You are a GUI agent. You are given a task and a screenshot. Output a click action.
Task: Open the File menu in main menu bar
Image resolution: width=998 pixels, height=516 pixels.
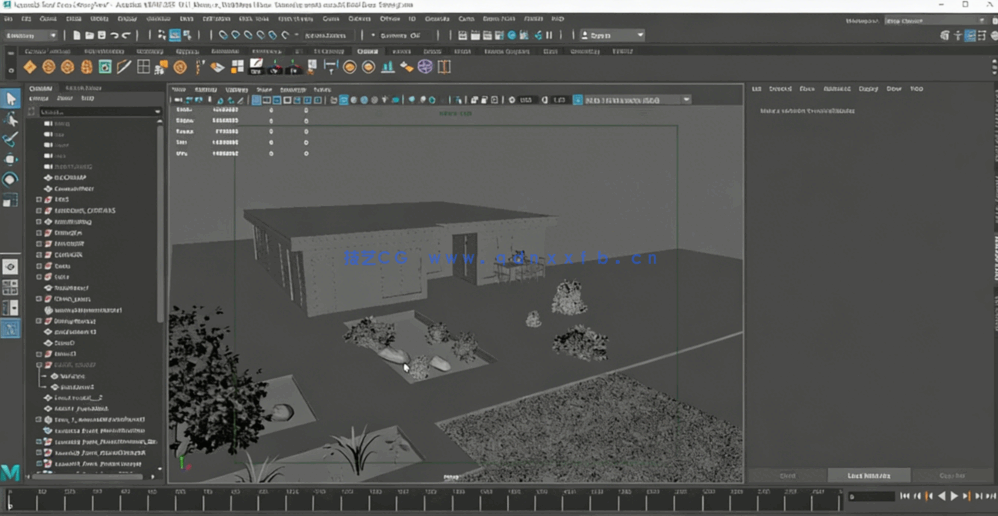pos(7,19)
